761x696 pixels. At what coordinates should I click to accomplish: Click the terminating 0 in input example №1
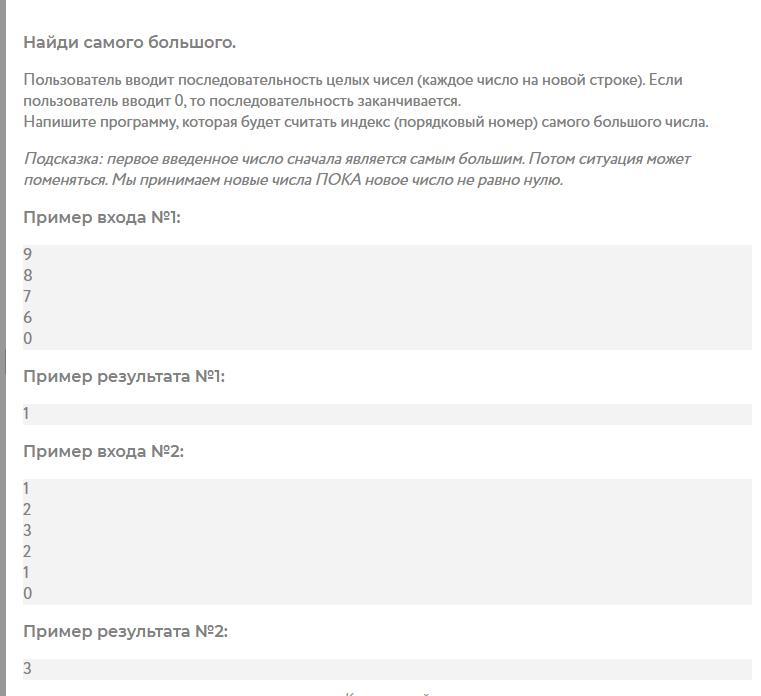28,338
